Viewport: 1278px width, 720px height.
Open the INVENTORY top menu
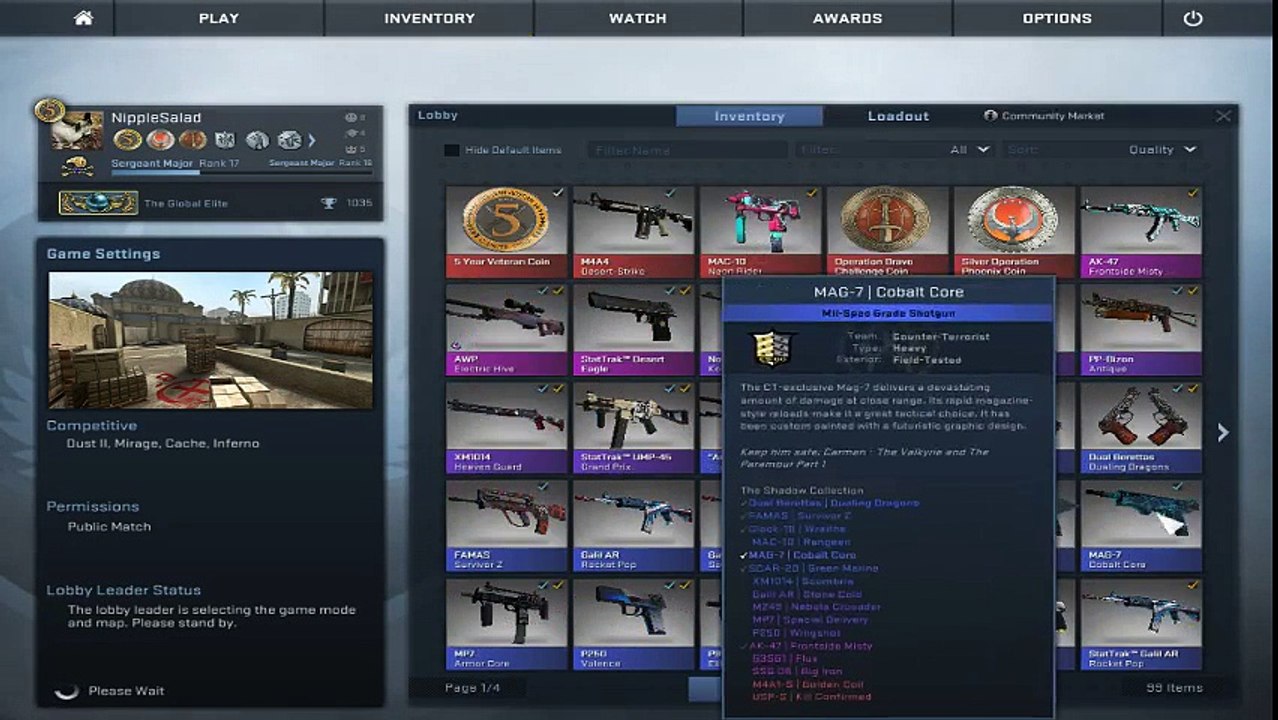coord(429,18)
